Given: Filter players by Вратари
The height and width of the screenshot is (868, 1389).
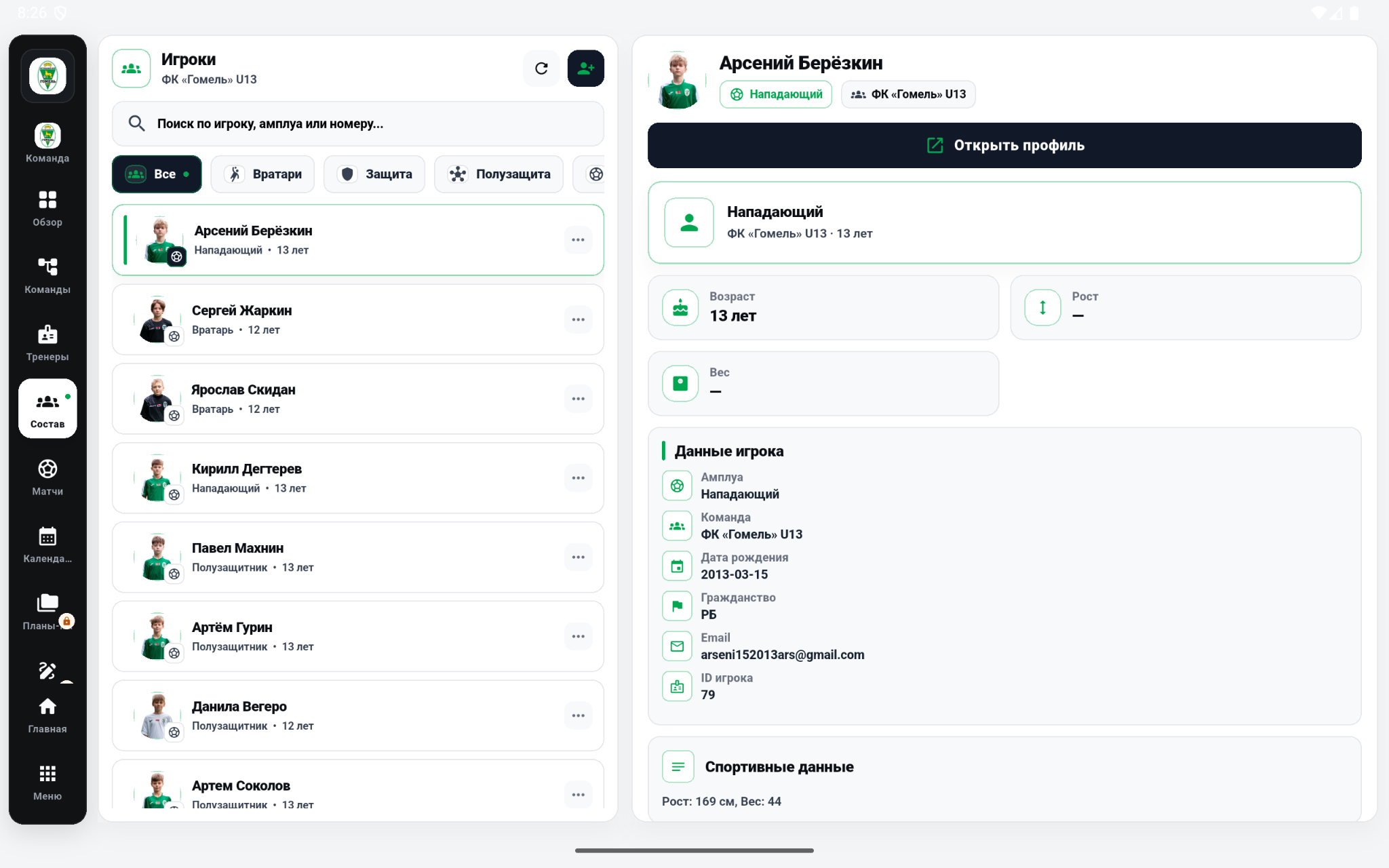Looking at the screenshot, I should (262, 174).
